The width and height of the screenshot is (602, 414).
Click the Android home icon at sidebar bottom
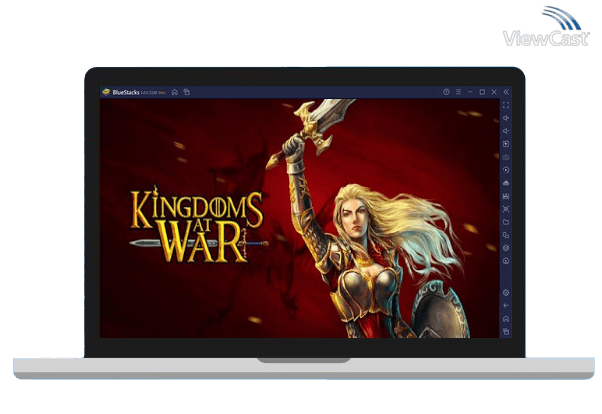click(x=506, y=319)
